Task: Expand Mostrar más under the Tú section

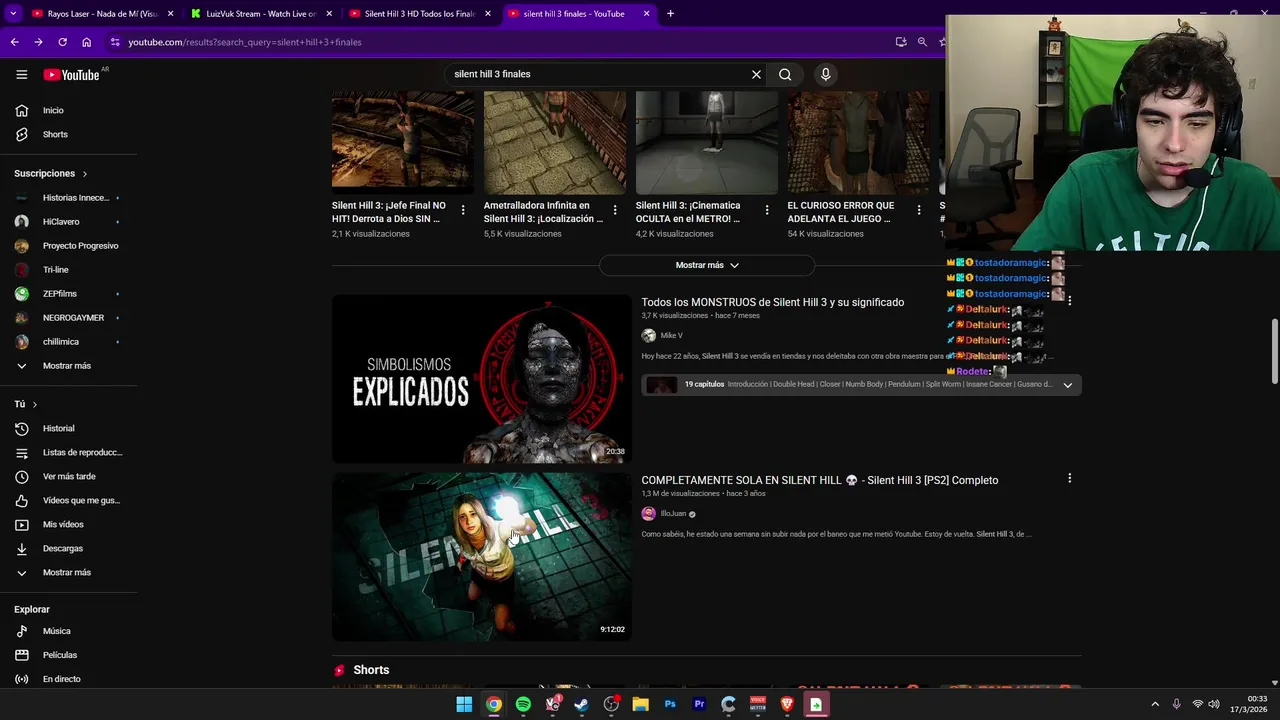Action: (68, 572)
